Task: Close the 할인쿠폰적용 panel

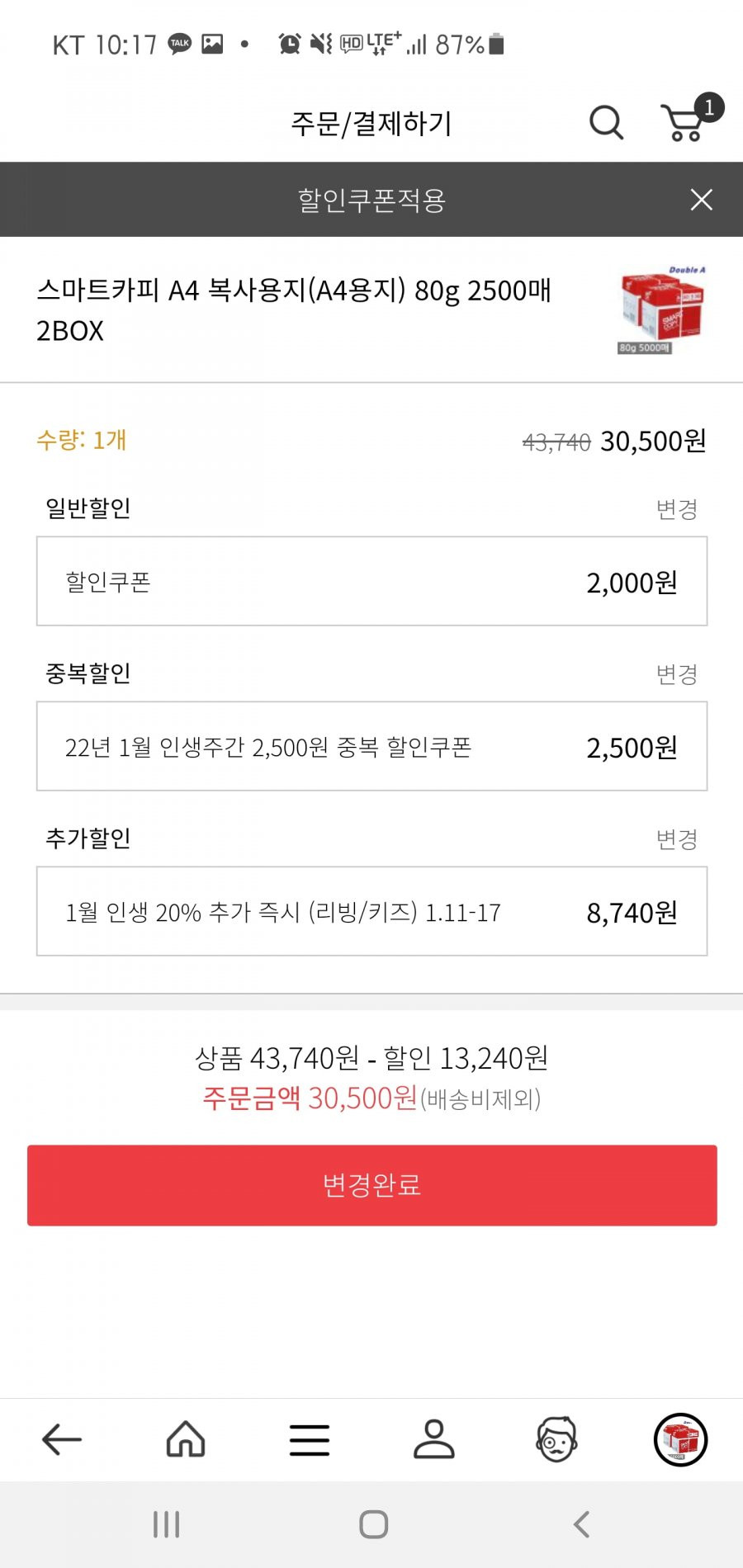Action: [x=701, y=200]
